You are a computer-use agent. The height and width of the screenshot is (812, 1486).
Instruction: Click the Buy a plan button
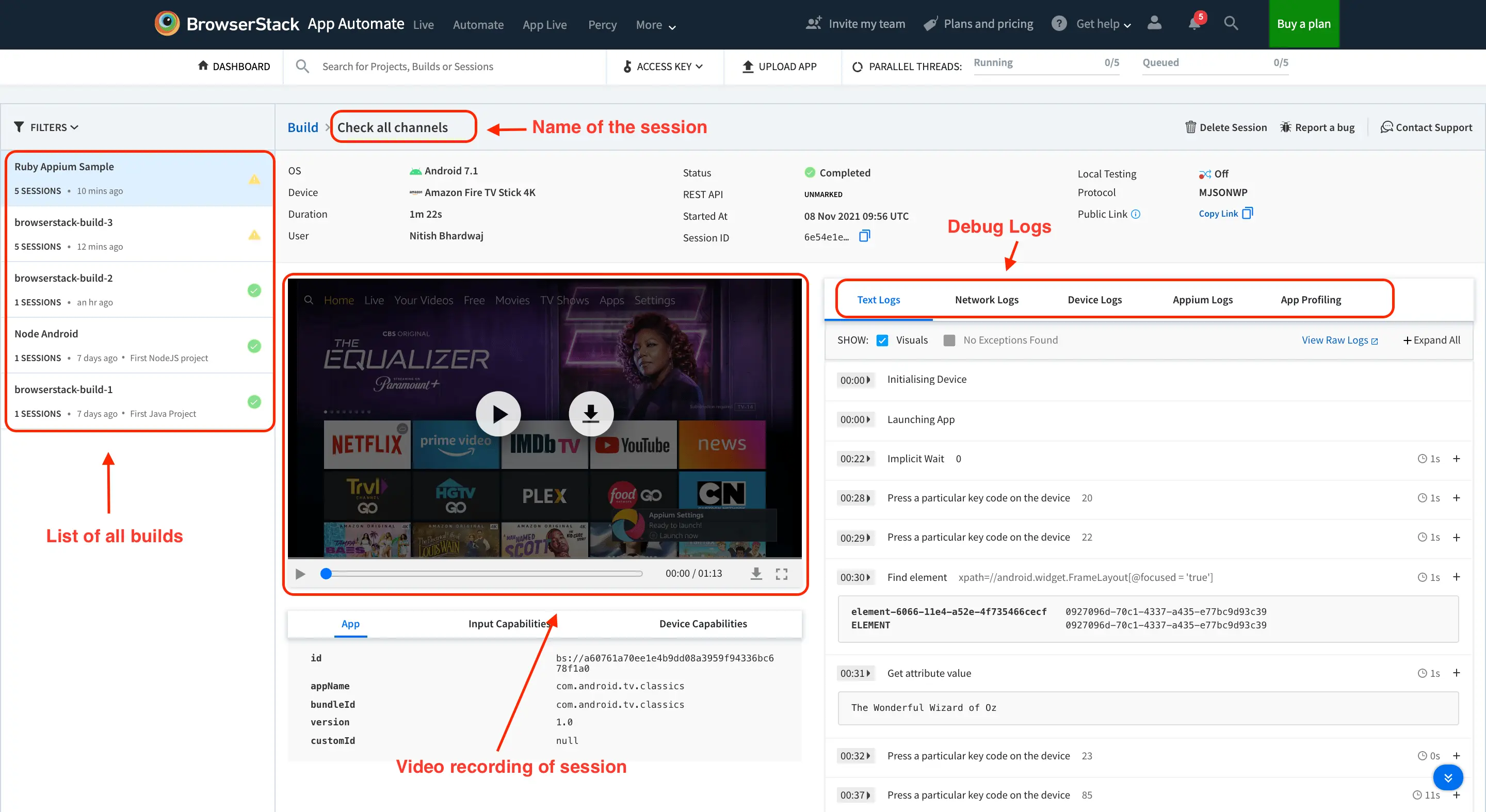click(1303, 24)
